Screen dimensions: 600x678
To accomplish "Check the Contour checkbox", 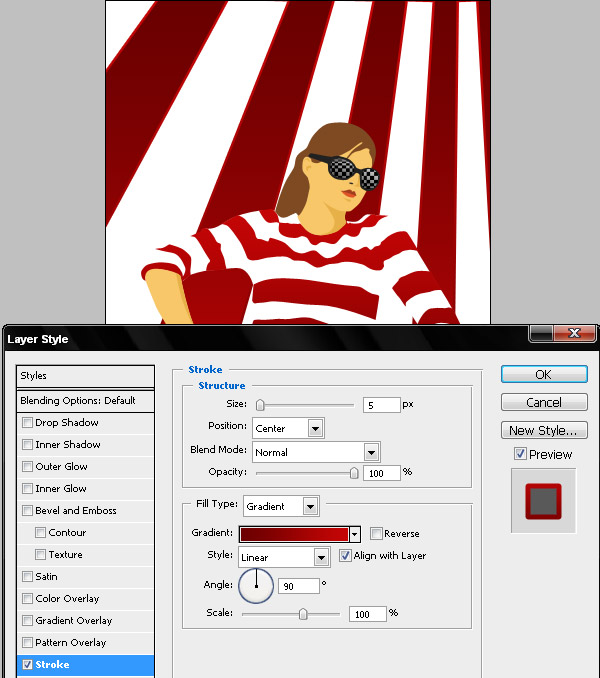I will point(40,533).
